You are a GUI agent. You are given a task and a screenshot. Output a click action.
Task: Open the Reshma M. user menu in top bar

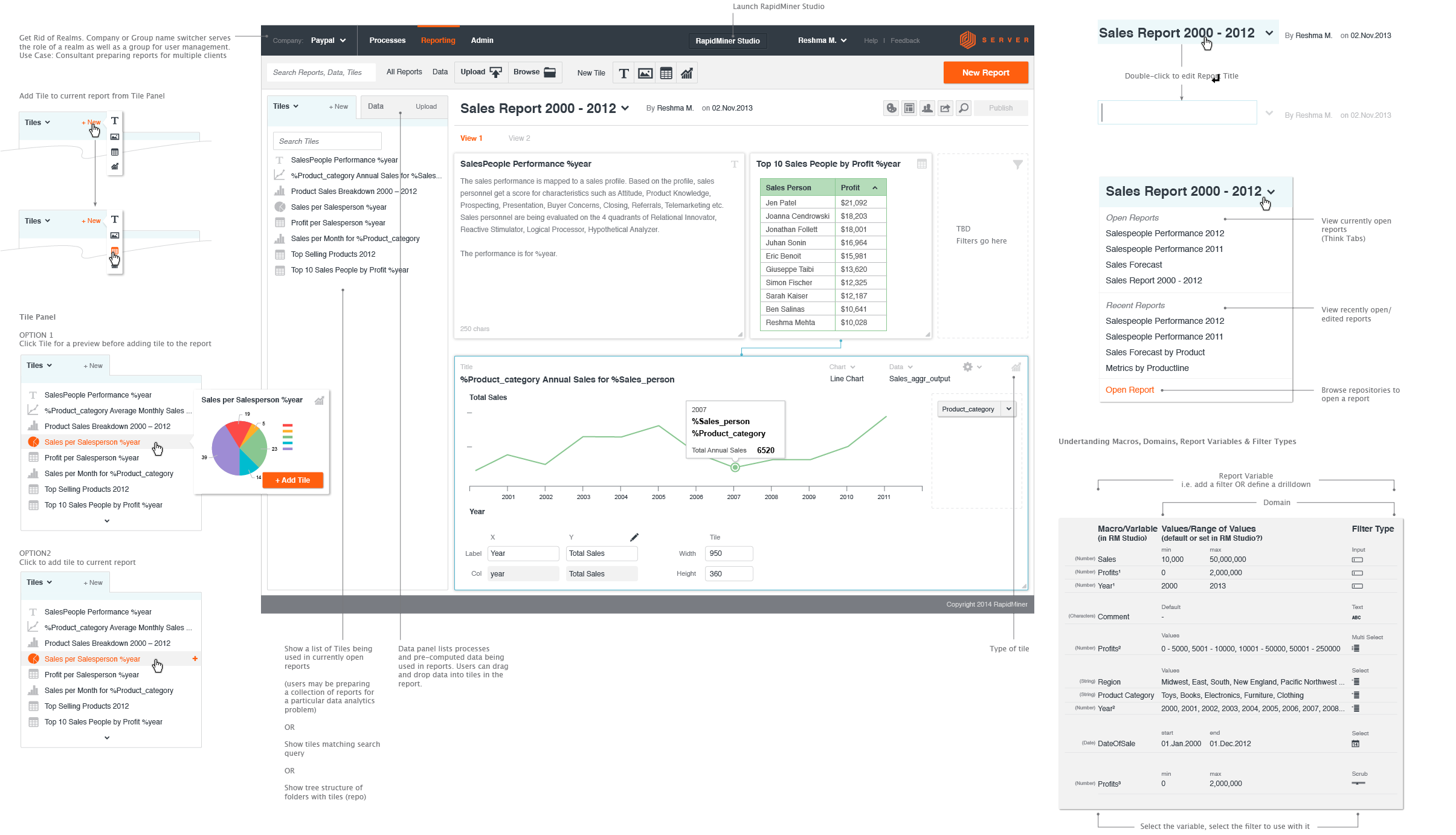[822, 40]
